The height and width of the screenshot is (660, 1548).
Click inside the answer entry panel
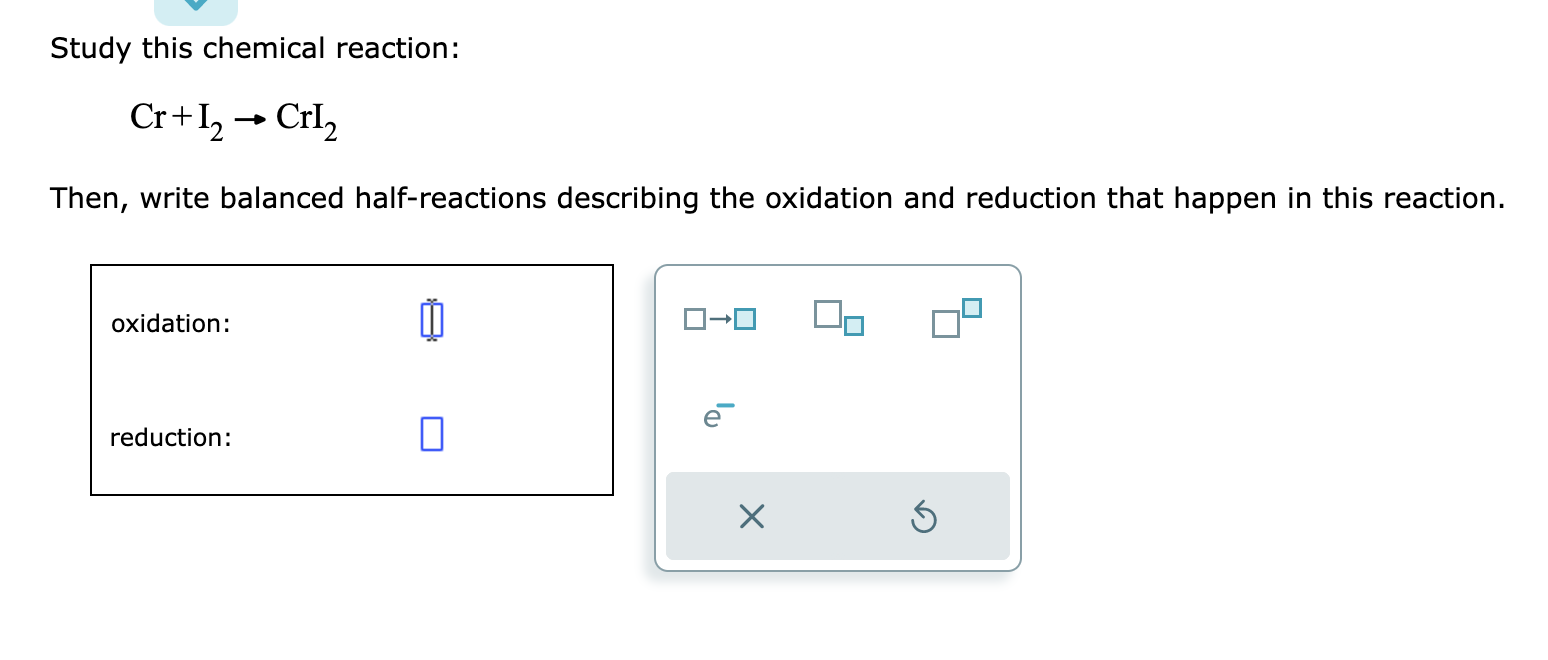pyautogui.click(x=352, y=380)
